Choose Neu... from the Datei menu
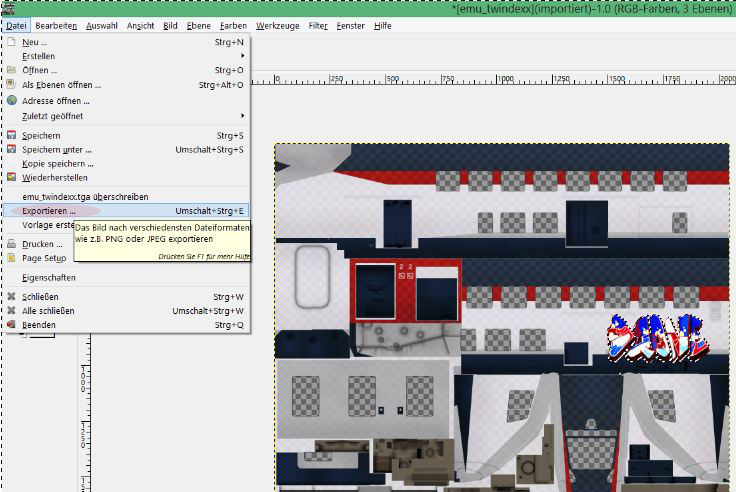Viewport: 736px width, 492px height. coord(126,42)
